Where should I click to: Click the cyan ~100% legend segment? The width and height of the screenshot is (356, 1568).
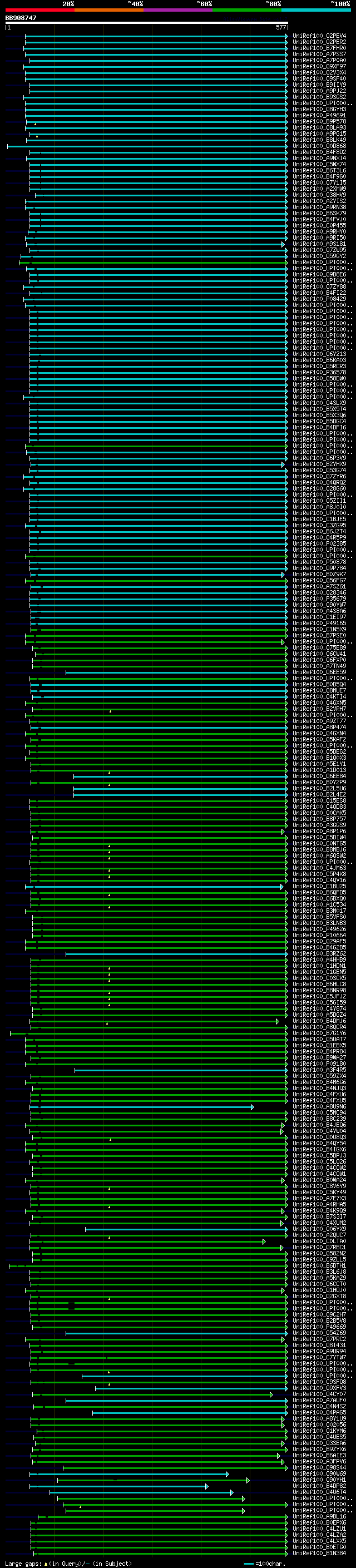click(316, 10)
